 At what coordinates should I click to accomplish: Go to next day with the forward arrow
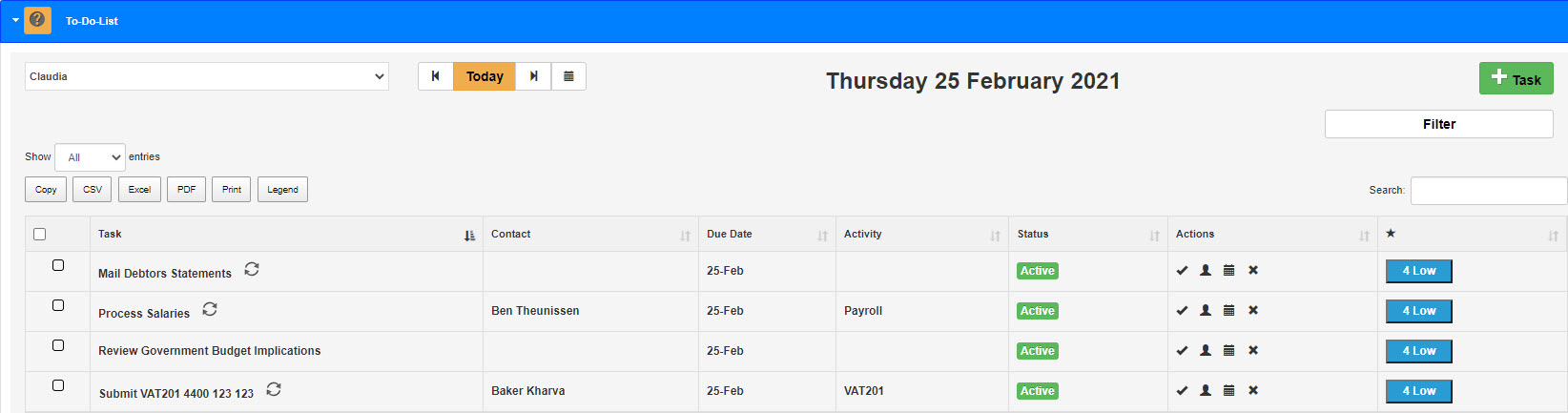pyautogui.click(x=533, y=76)
